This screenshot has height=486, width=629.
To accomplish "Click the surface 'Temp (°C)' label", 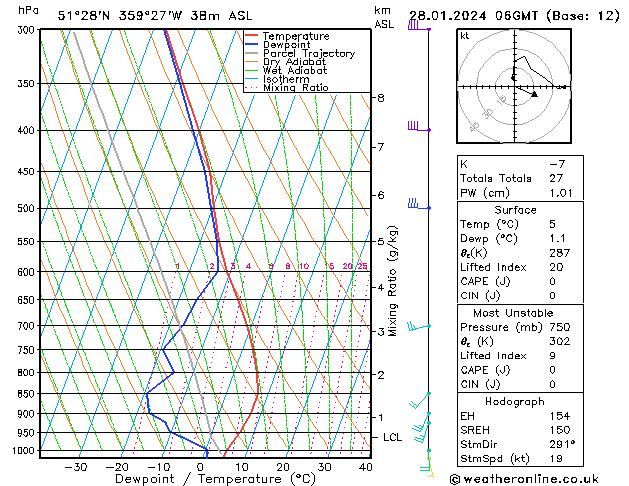I will 489,225.
